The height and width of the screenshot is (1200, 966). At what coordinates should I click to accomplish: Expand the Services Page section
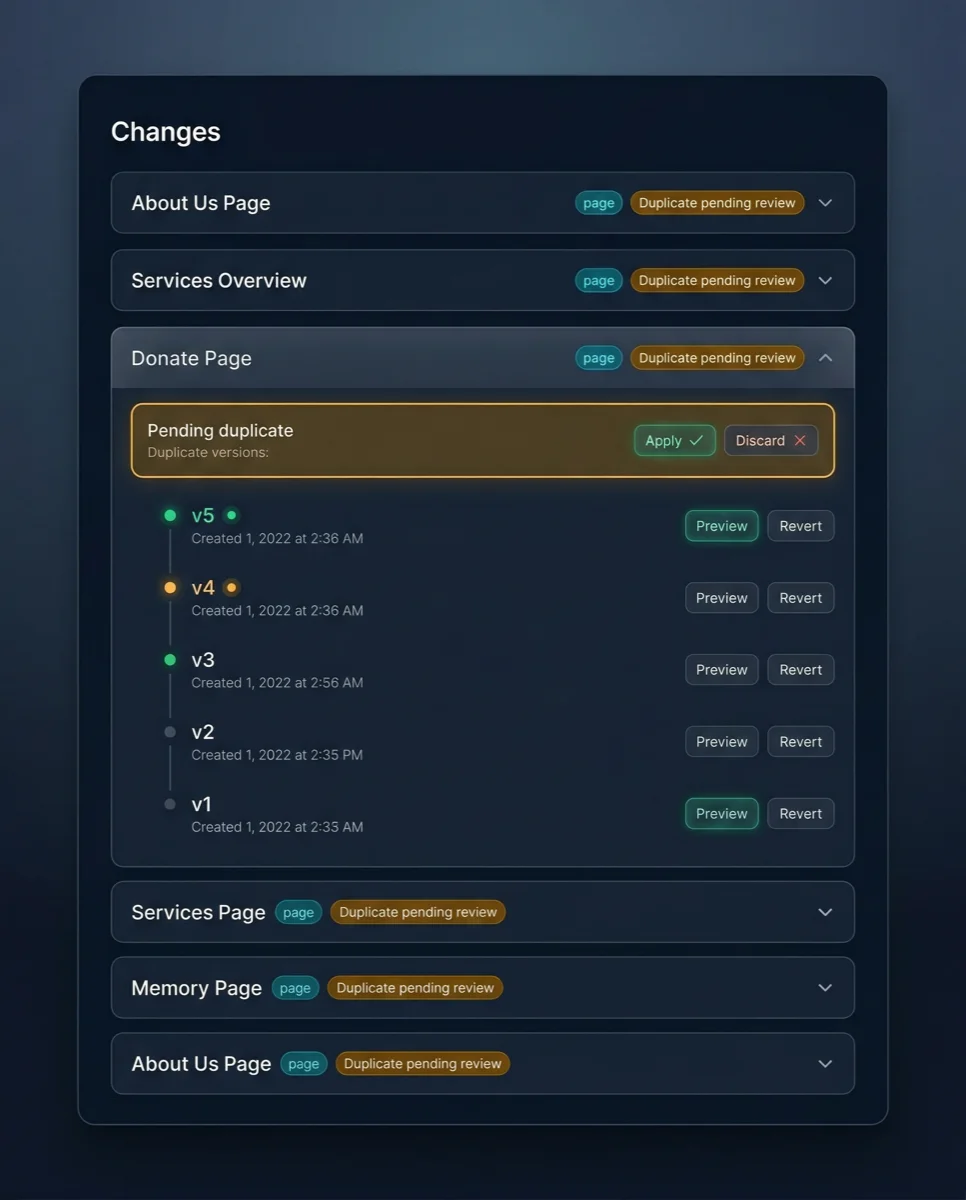tap(825, 911)
